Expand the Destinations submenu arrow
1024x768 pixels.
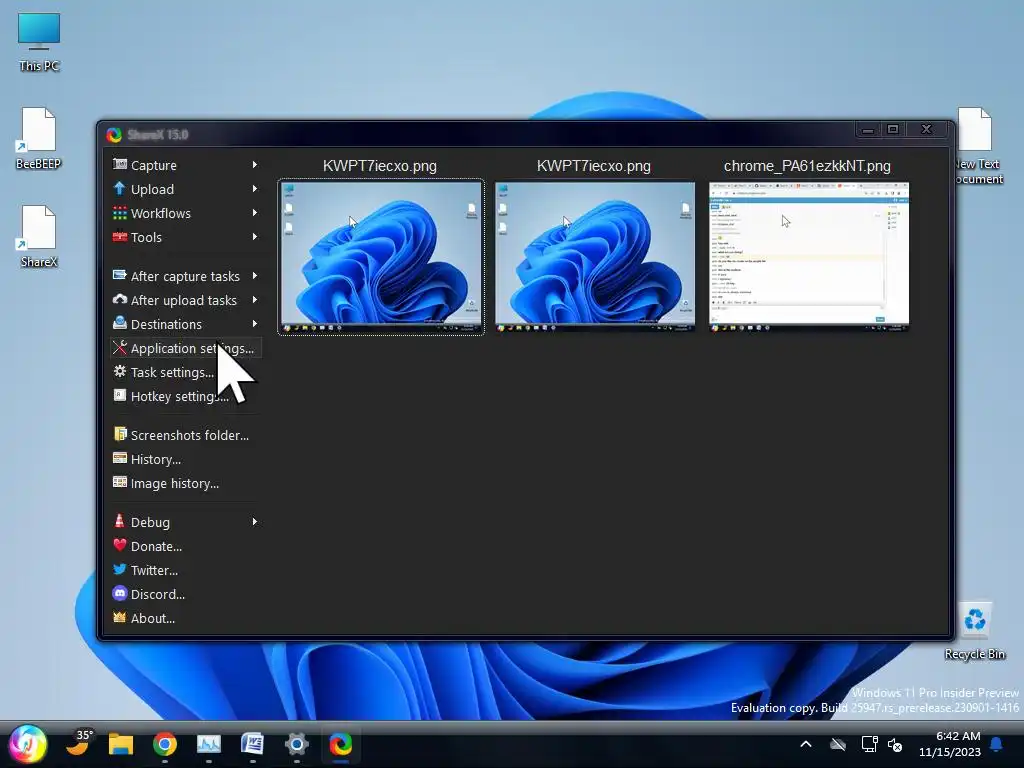point(255,324)
